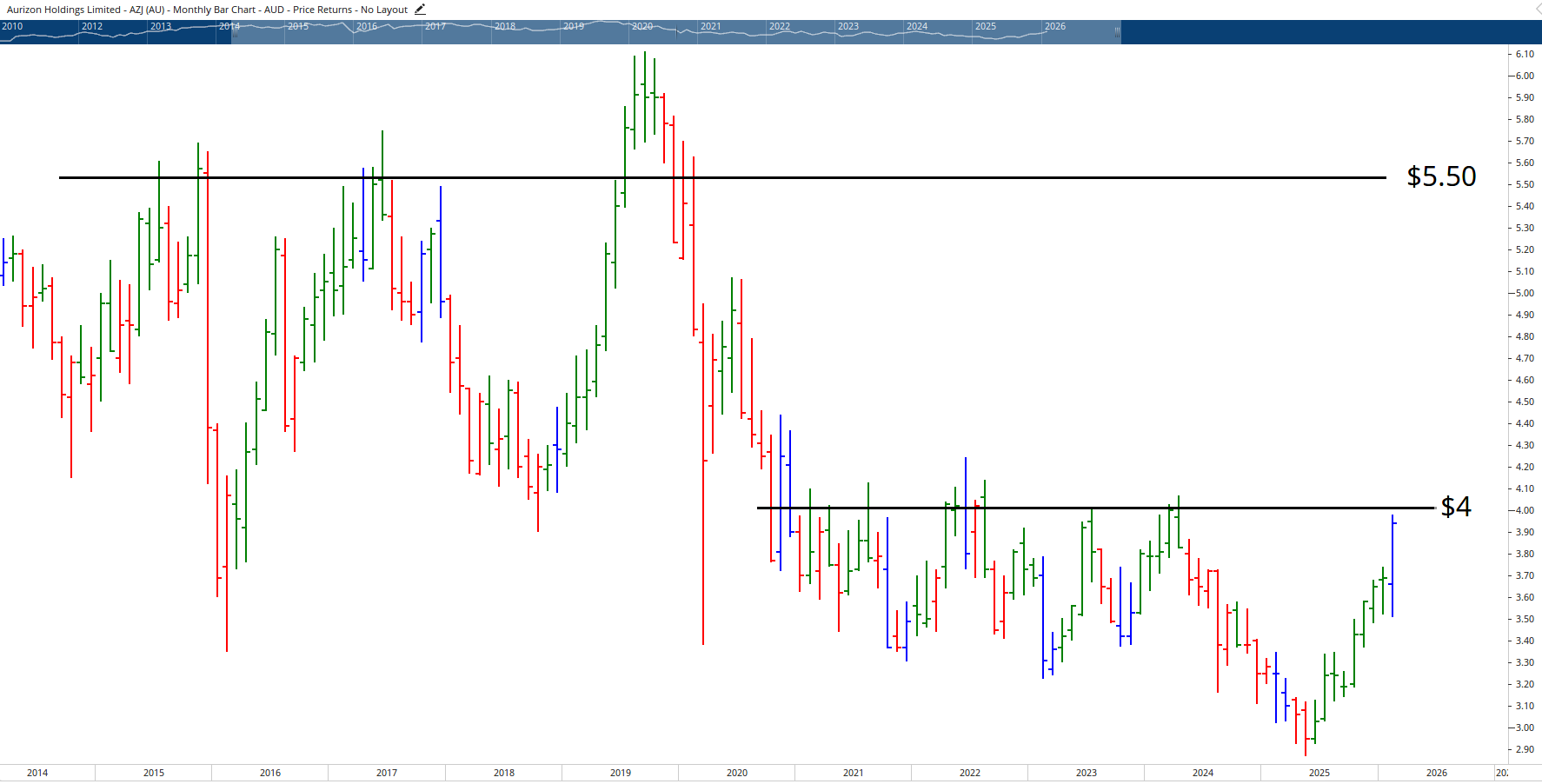Viewport: 1542px width, 784px height.
Task: Select the 2025 label on the bottom date axis
Action: point(1319,772)
